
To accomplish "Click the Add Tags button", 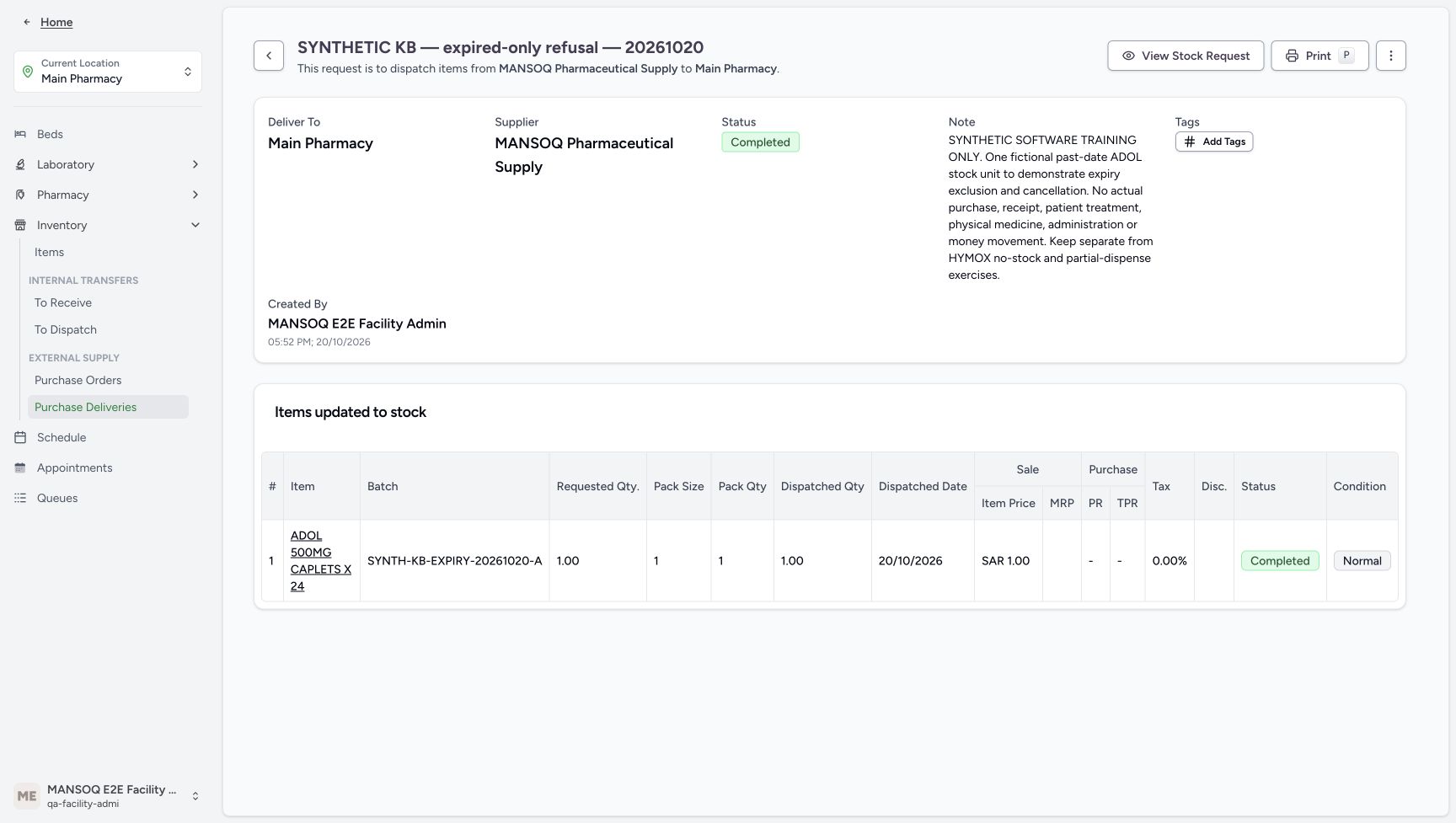I will pyautogui.click(x=1214, y=142).
